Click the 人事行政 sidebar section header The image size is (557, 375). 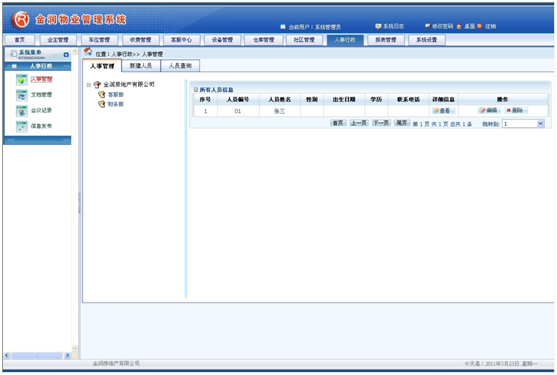click(38, 66)
